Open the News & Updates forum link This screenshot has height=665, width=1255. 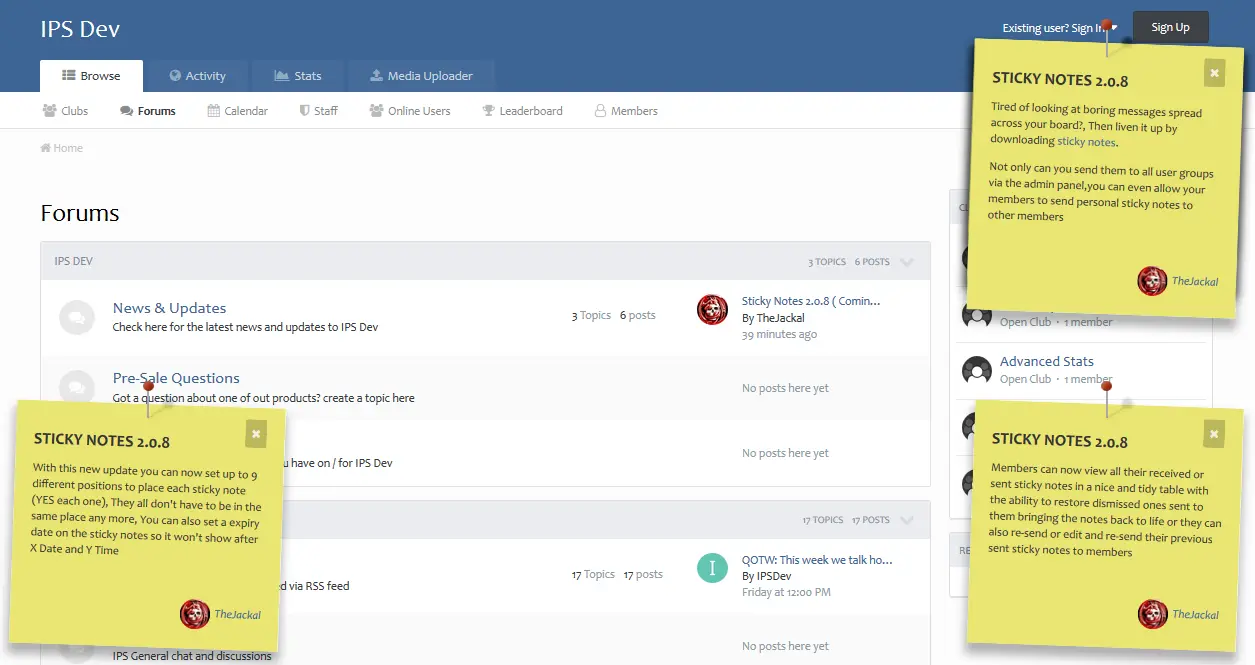[169, 308]
